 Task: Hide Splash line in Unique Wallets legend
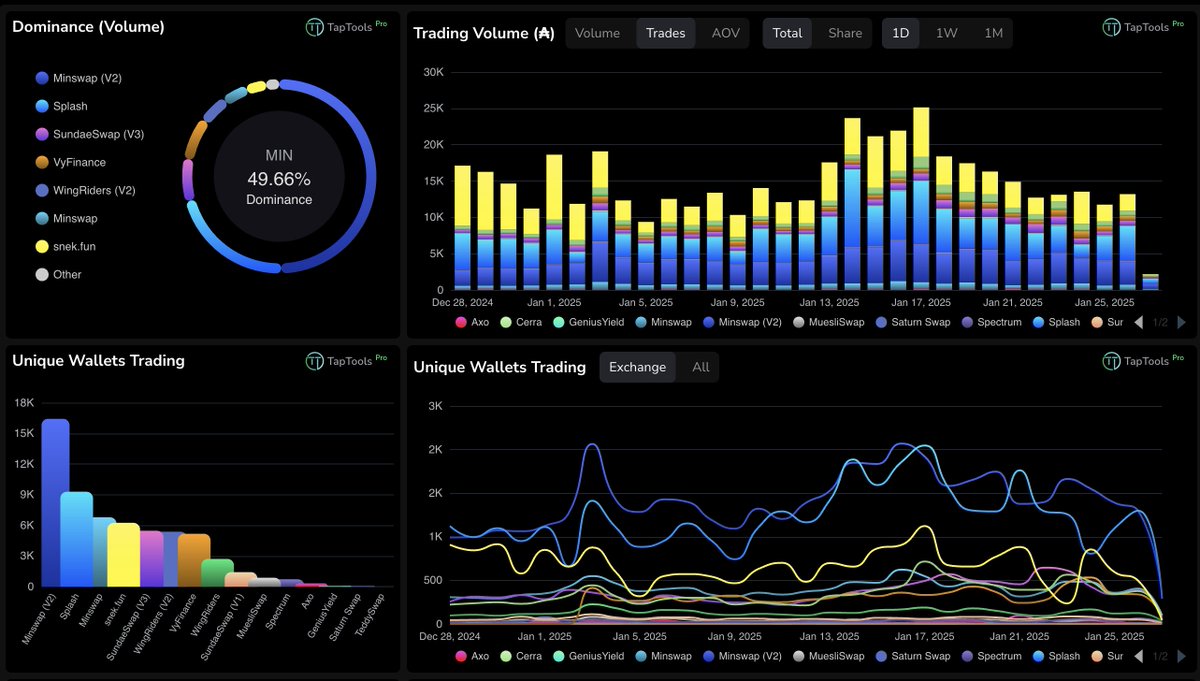(1056, 656)
